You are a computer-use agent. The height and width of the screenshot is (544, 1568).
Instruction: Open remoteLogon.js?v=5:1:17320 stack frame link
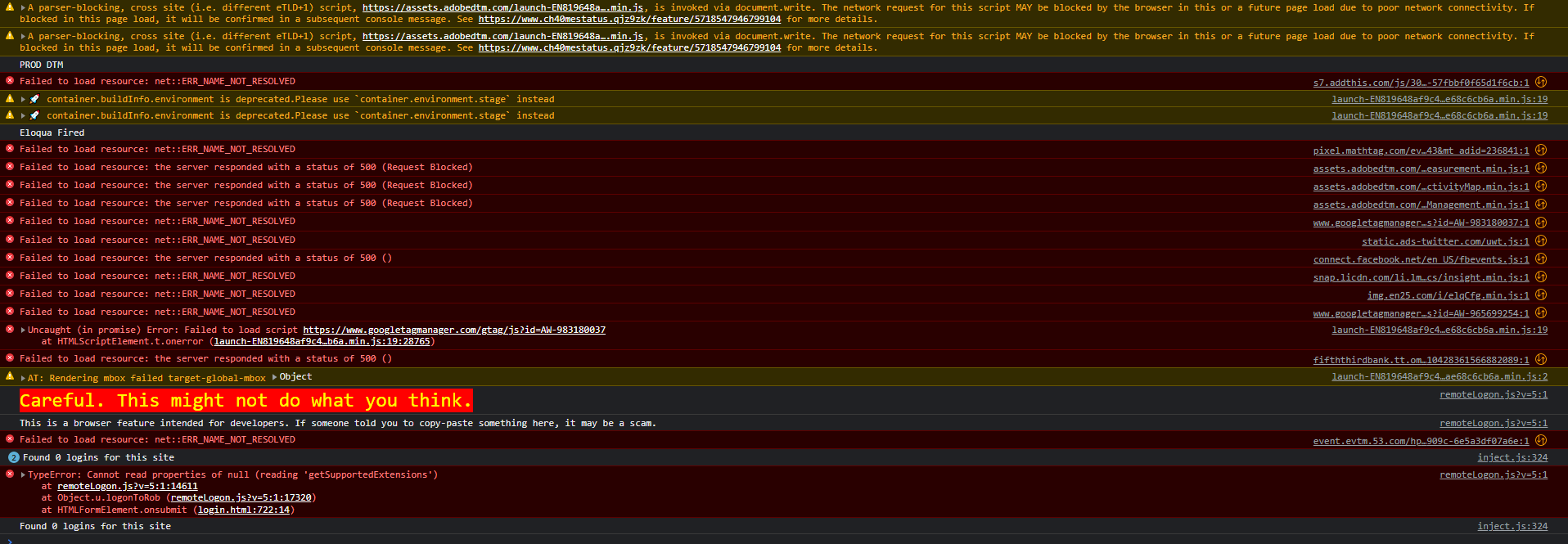pyautogui.click(x=241, y=497)
